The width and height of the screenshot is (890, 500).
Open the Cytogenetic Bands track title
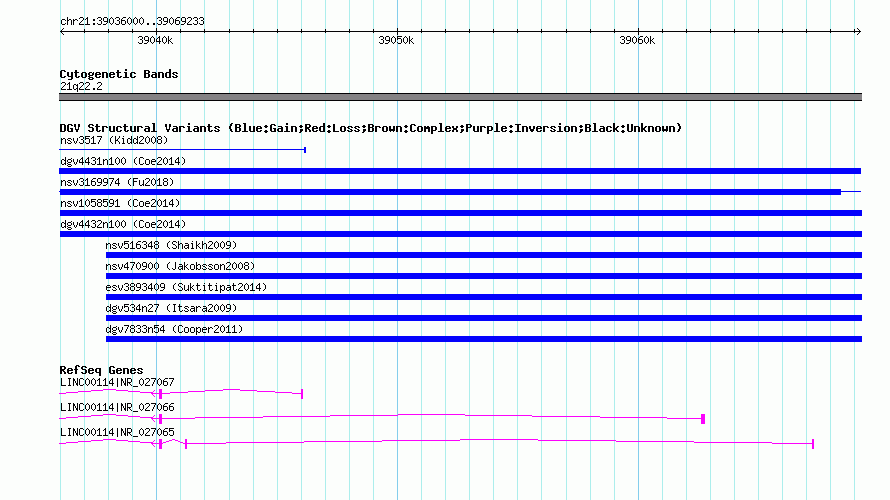[x=119, y=74]
